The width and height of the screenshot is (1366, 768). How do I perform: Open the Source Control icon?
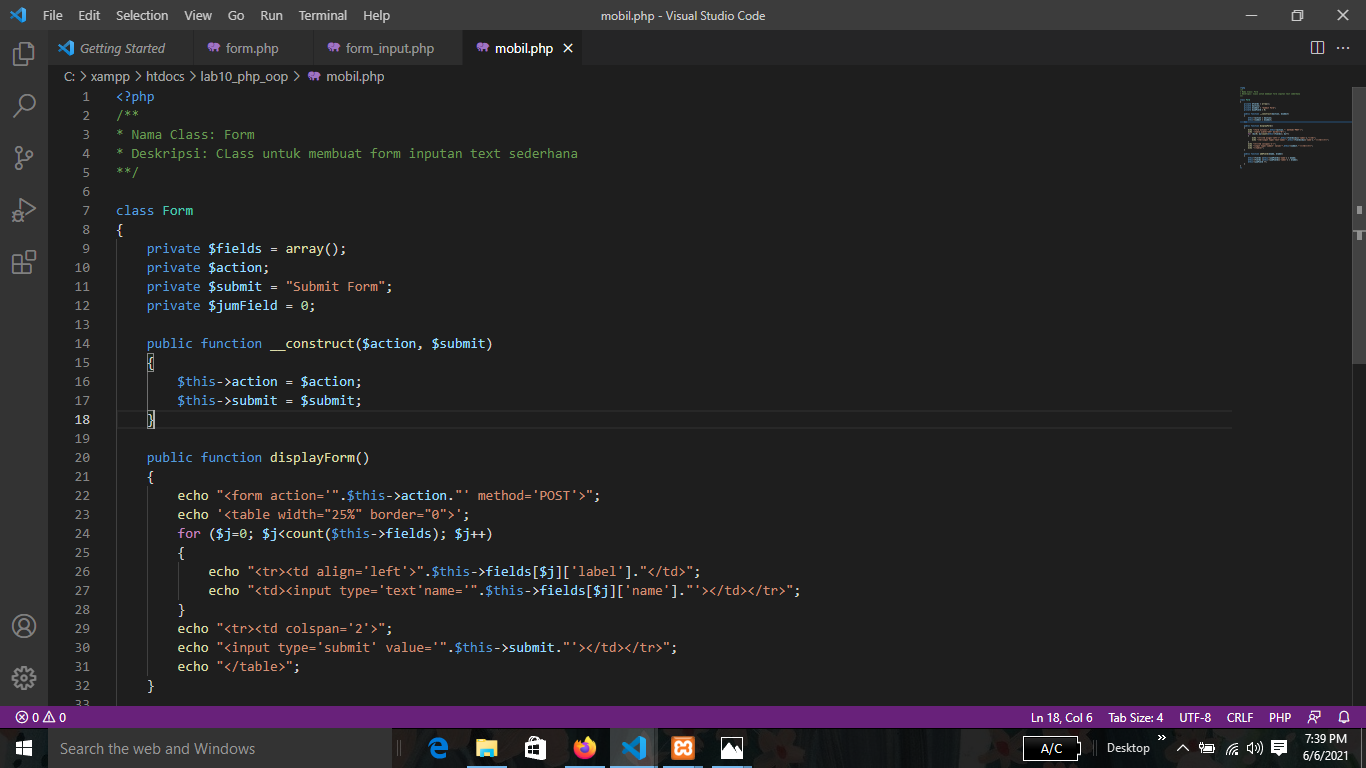[x=23, y=157]
